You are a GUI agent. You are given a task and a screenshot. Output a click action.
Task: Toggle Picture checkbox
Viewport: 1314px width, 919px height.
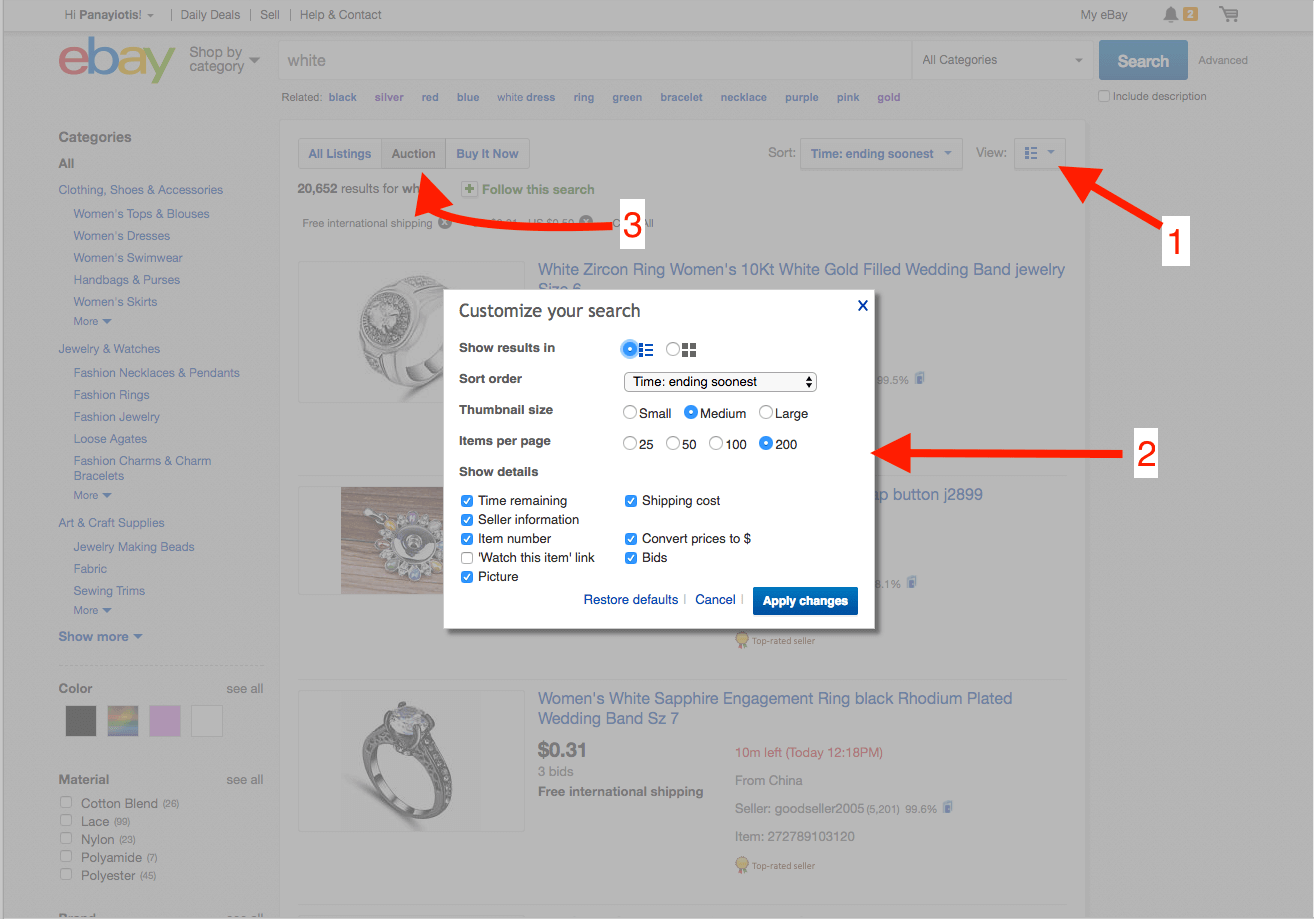(x=467, y=577)
